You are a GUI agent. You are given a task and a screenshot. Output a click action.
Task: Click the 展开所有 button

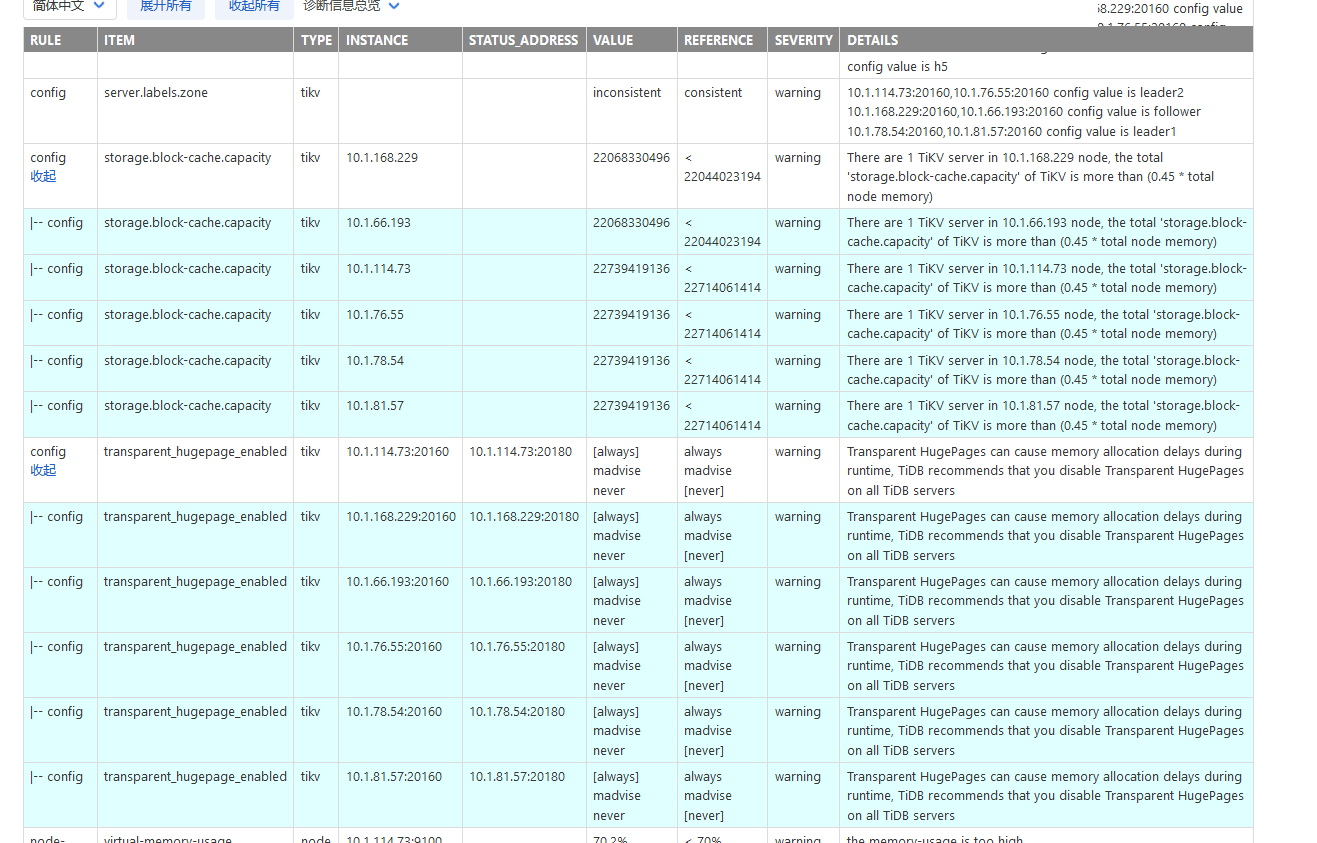165,6
